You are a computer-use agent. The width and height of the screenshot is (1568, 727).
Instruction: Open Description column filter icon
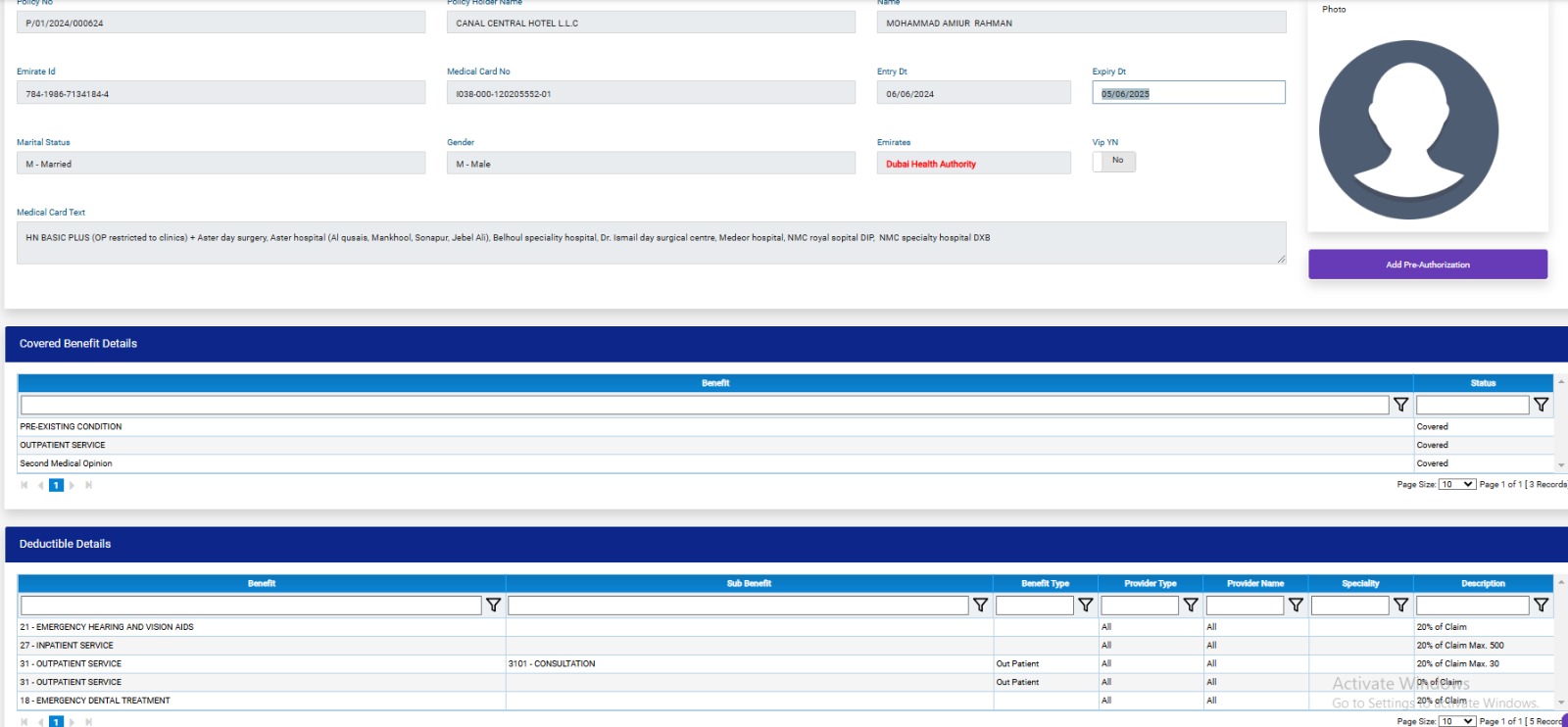point(1541,606)
